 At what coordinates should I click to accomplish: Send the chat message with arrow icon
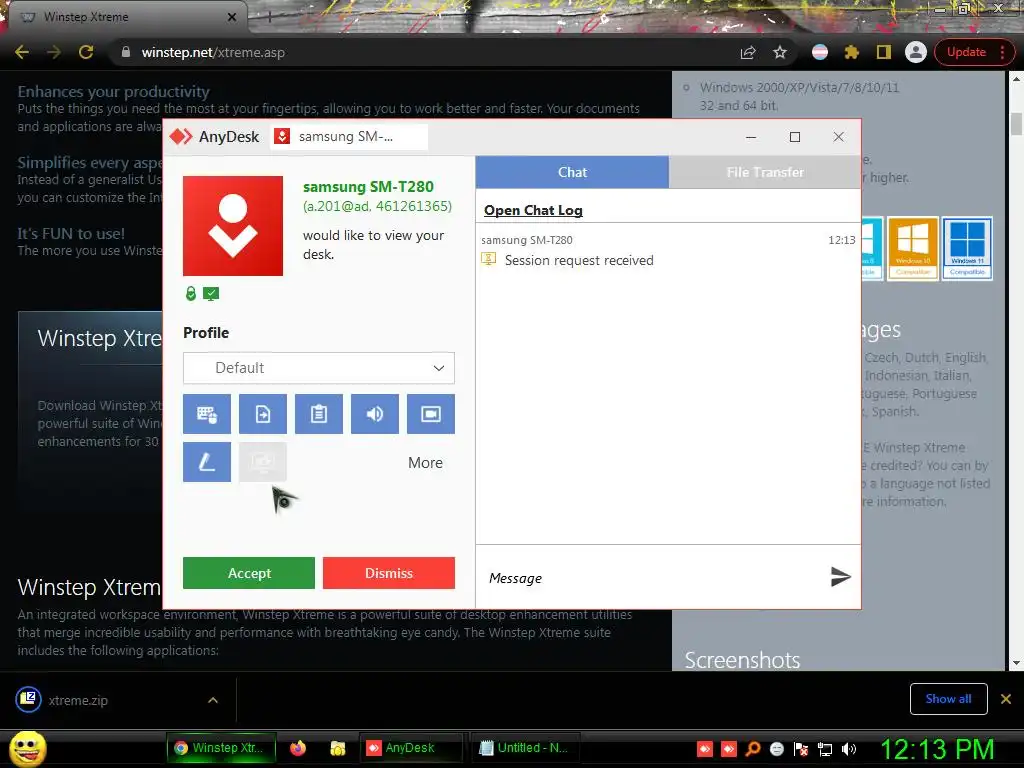[x=840, y=577]
